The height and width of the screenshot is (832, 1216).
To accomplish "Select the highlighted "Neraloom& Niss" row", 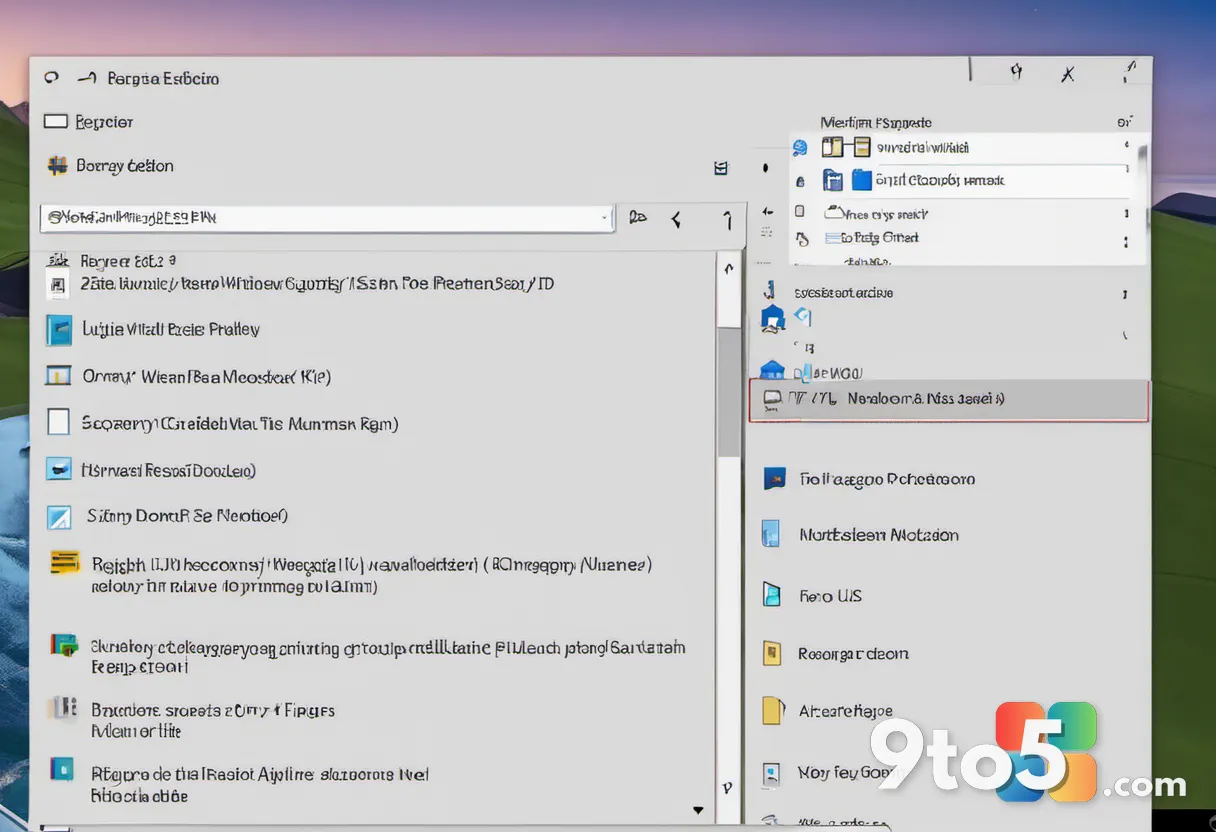I will tap(949, 400).
